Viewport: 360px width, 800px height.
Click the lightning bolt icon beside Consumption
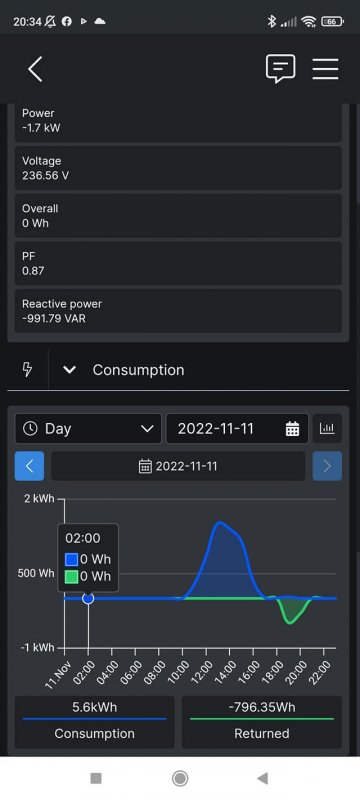click(x=28, y=369)
